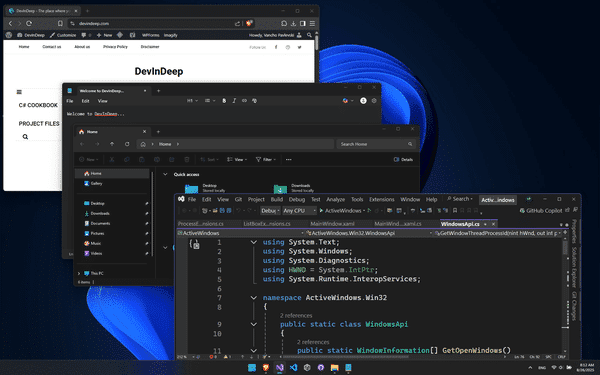600x375 pixels.
Task: Click the WordPress logo in admin bar
Action: 9,35
